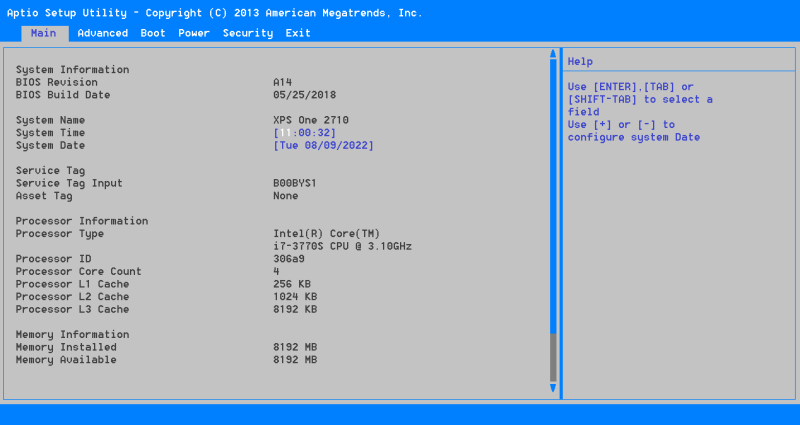The image size is (800, 425).
Task: Click the System Information heading
Action: point(72,70)
